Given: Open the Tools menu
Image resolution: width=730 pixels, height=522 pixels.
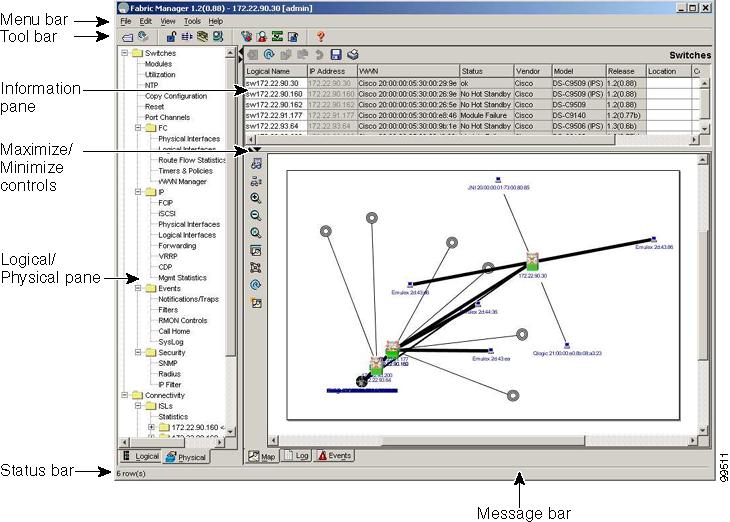Looking at the screenshot, I should pyautogui.click(x=192, y=21).
